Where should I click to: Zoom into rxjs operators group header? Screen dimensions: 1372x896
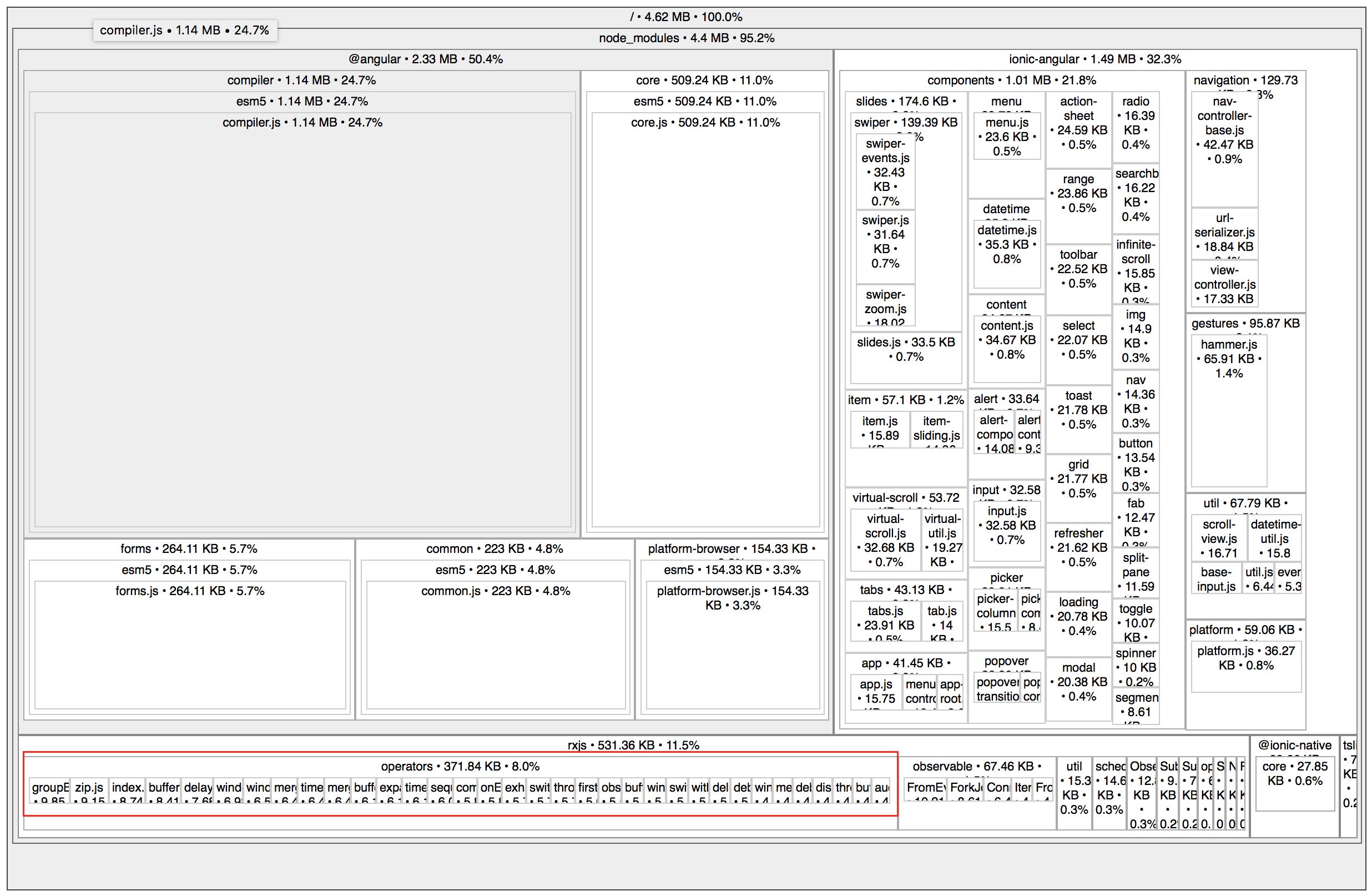click(460, 766)
